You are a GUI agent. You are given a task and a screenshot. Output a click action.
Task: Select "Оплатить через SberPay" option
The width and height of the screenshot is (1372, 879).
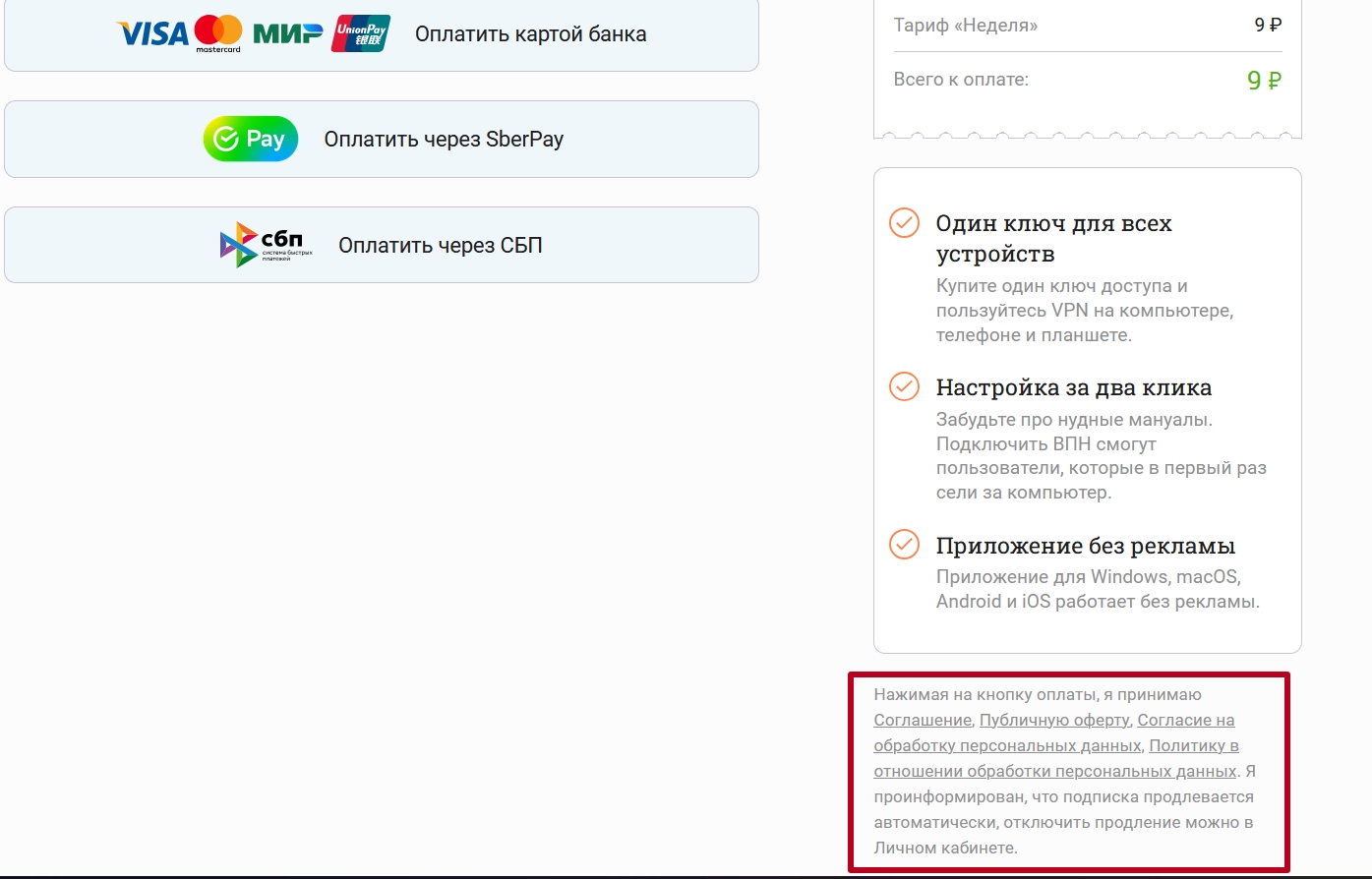coord(444,140)
